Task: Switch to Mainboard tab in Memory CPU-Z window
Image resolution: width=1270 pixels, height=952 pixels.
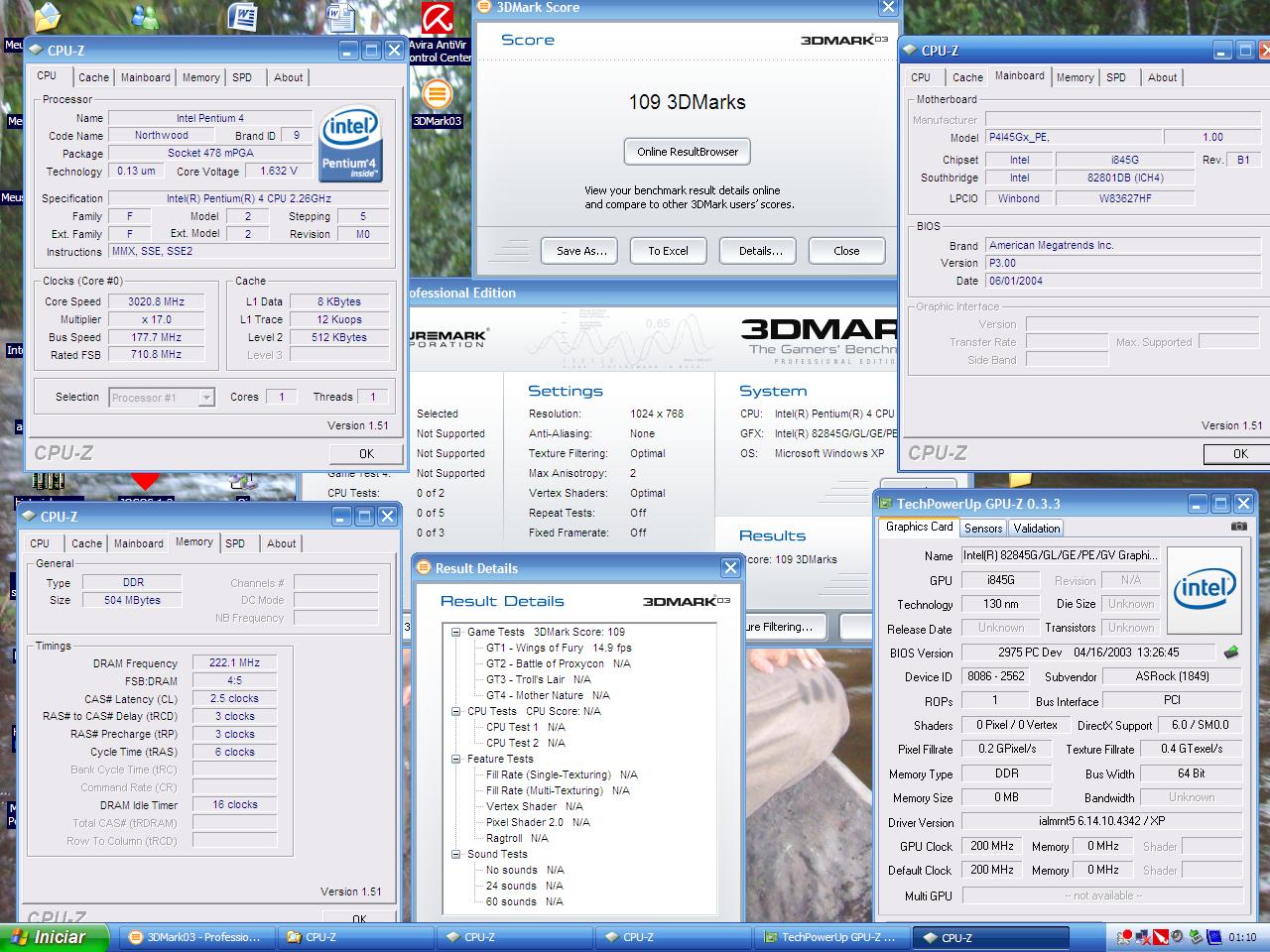Action: tap(139, 543)
